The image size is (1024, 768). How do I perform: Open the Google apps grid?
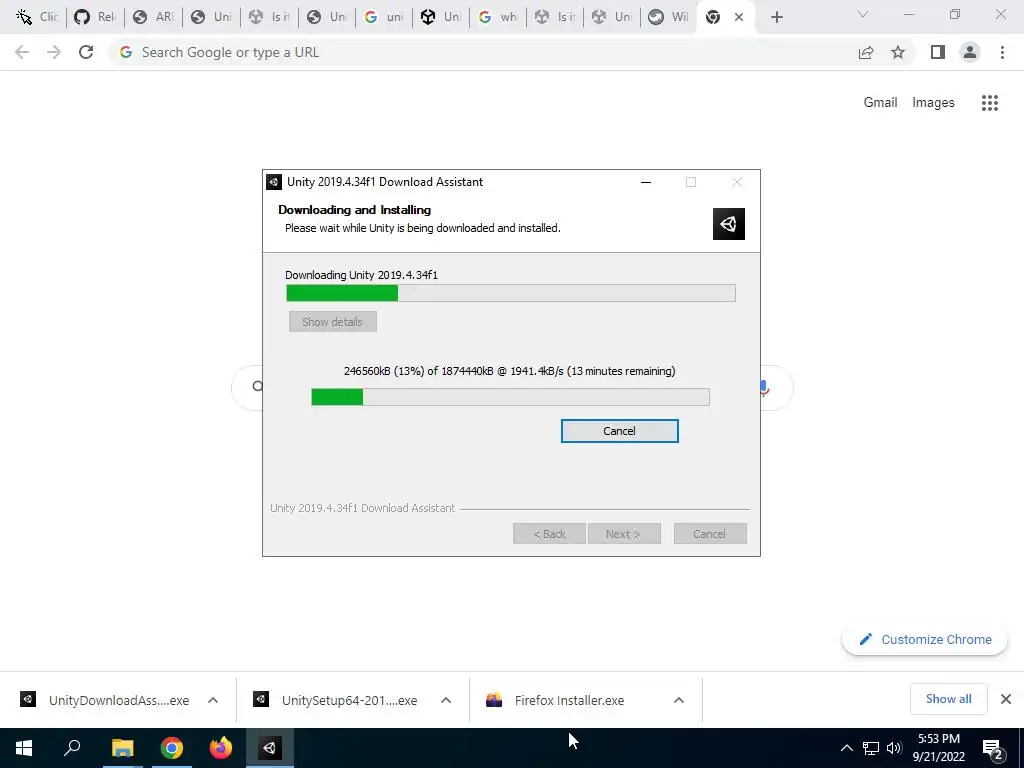click(990, 103)
